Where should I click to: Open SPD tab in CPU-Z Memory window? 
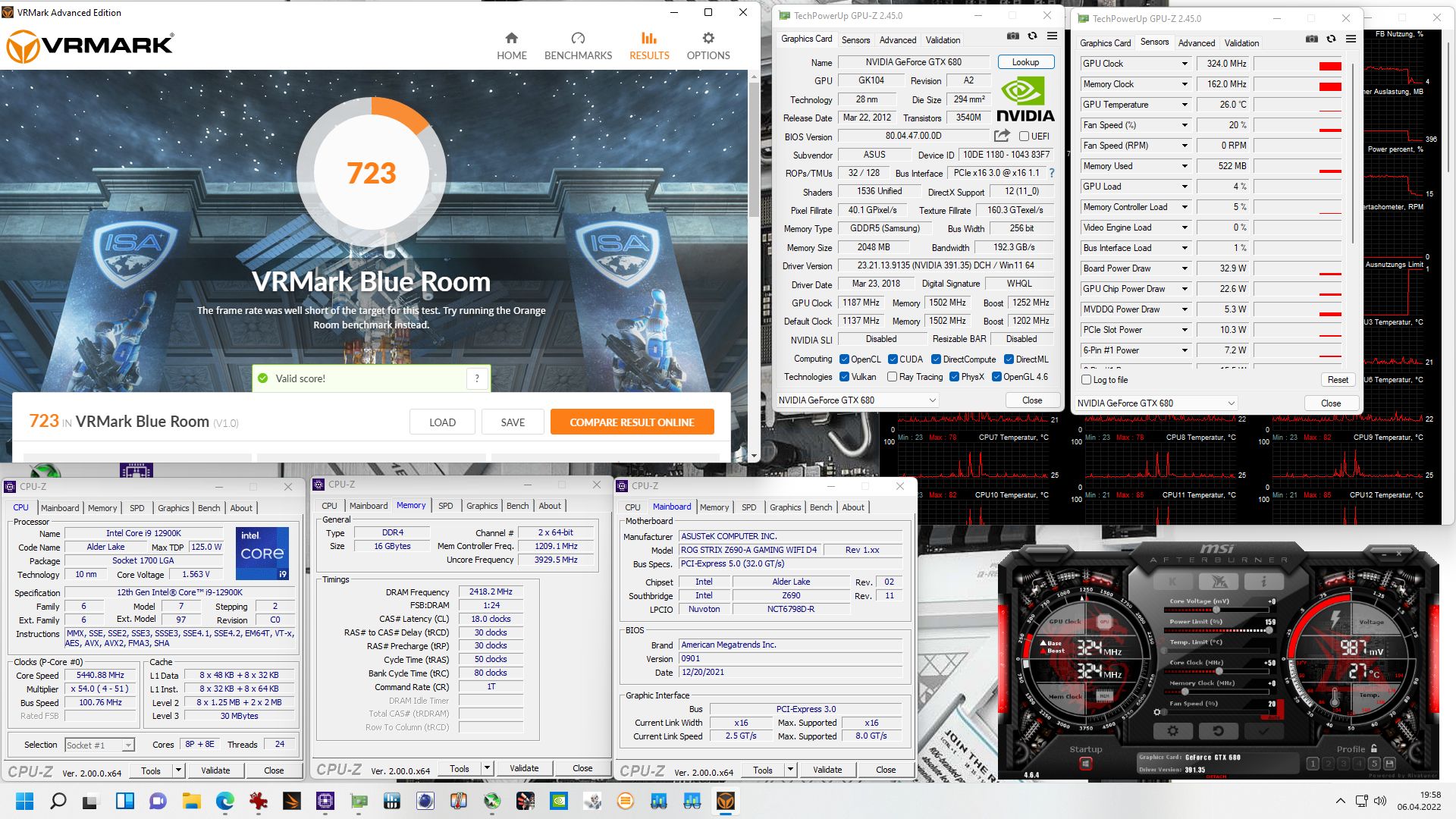(445, 506)
